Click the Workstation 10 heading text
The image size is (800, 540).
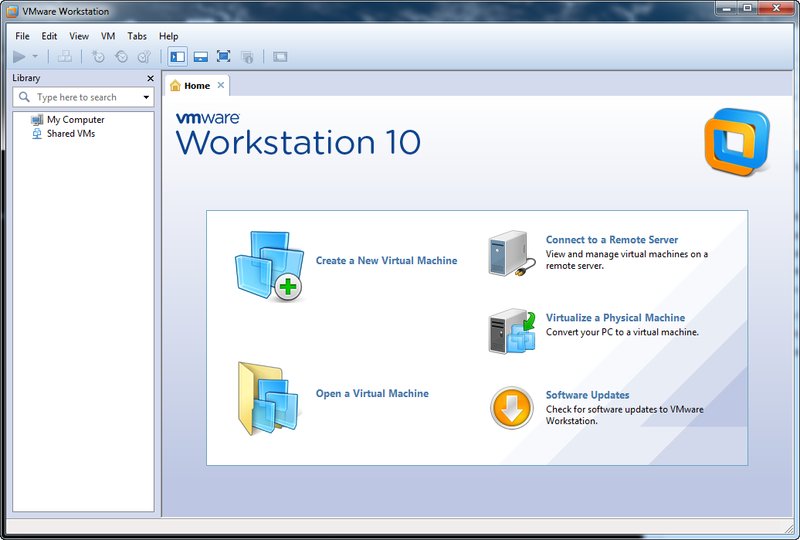point(298,142)
